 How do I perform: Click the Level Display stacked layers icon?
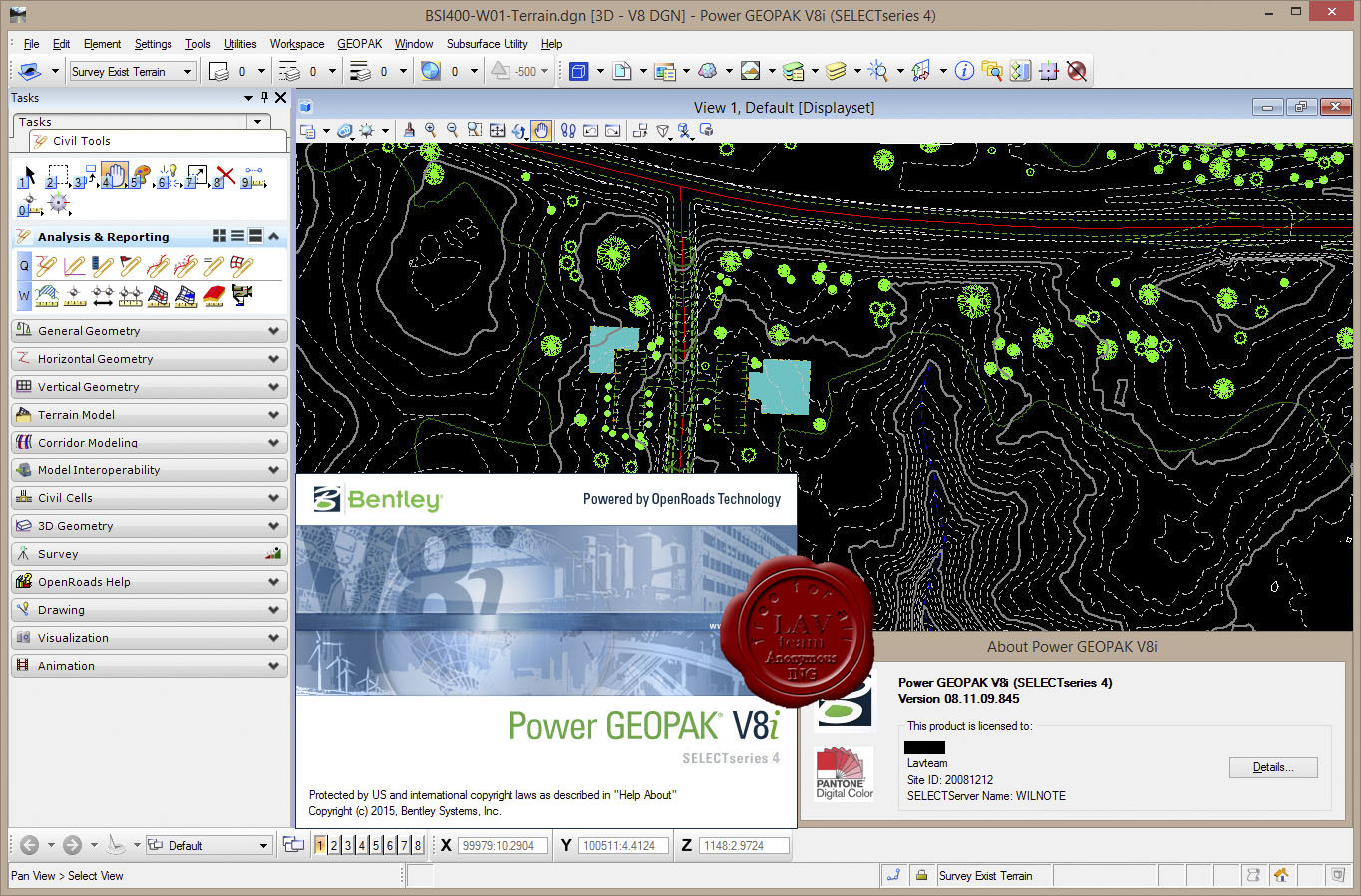click(x=836, y=71)
